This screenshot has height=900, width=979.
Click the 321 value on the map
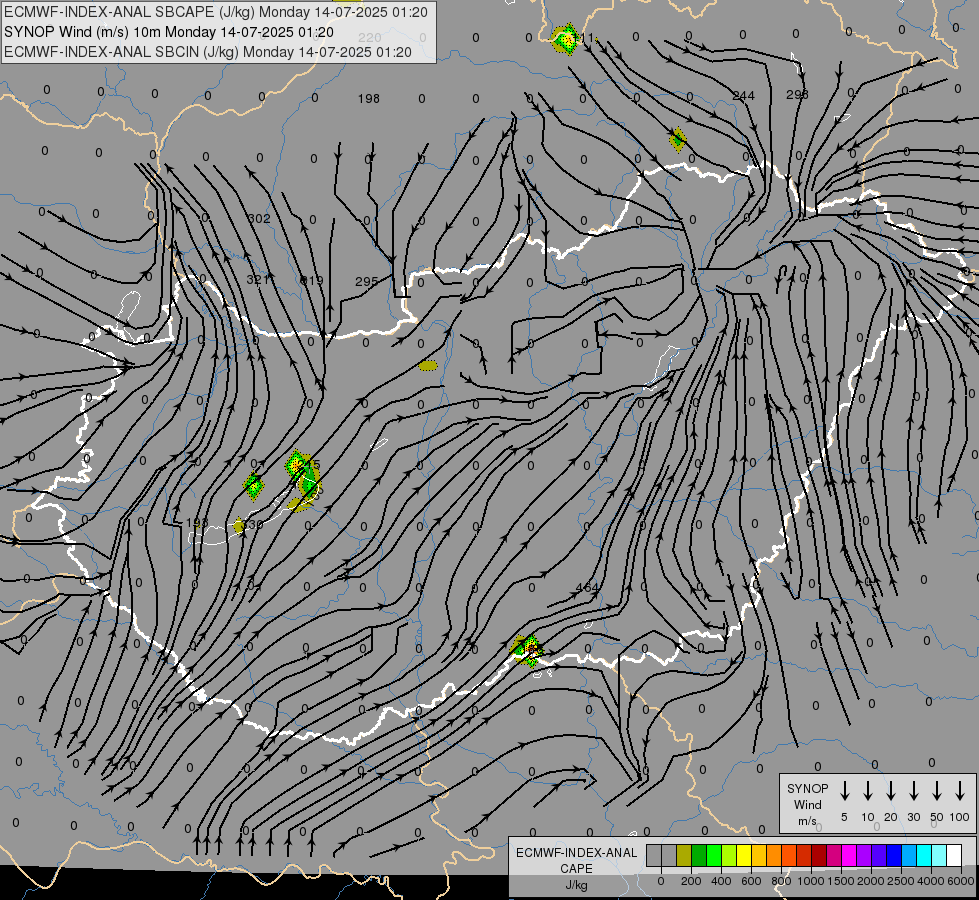pyautogui.click(x=257, y=280)
